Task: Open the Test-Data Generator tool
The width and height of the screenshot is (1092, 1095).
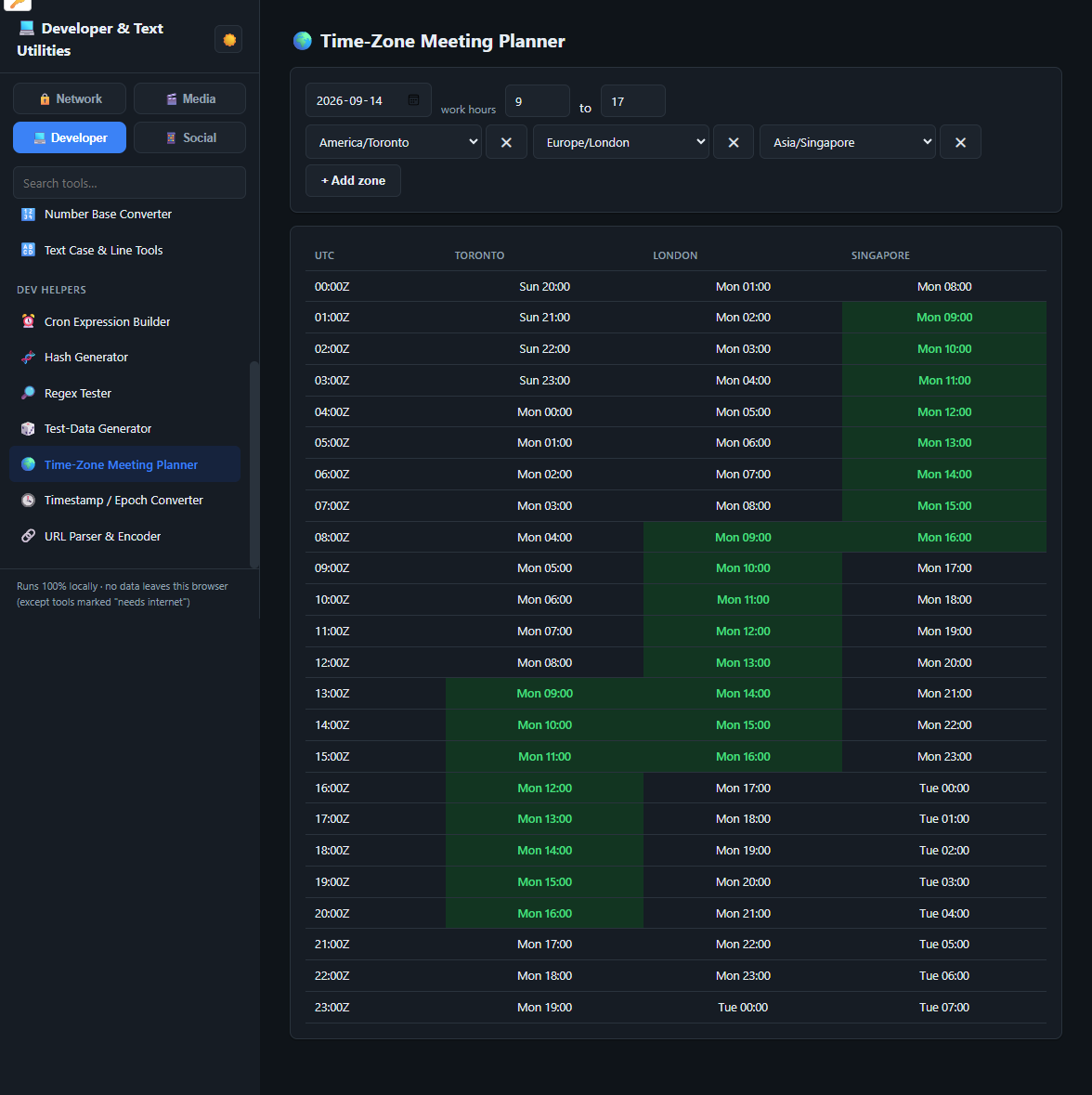Action: pos(125,429)
